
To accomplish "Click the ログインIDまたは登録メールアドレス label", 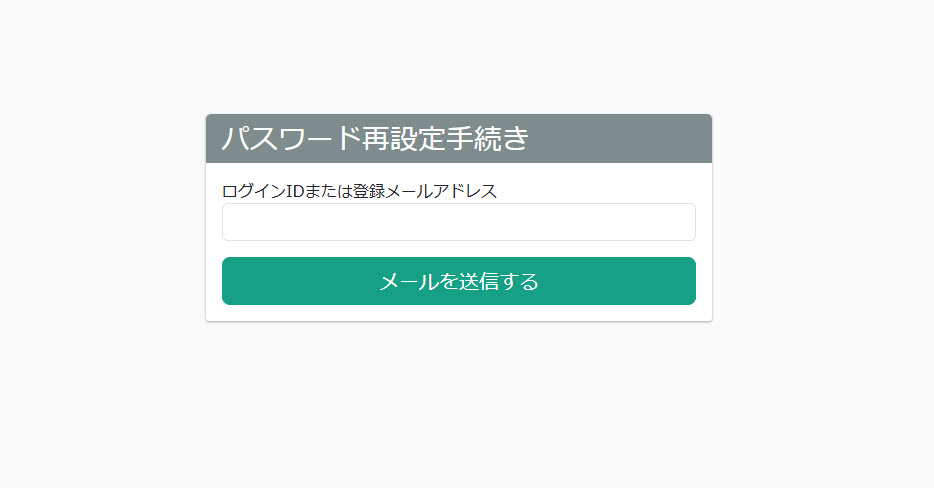I will pos(359,191).
